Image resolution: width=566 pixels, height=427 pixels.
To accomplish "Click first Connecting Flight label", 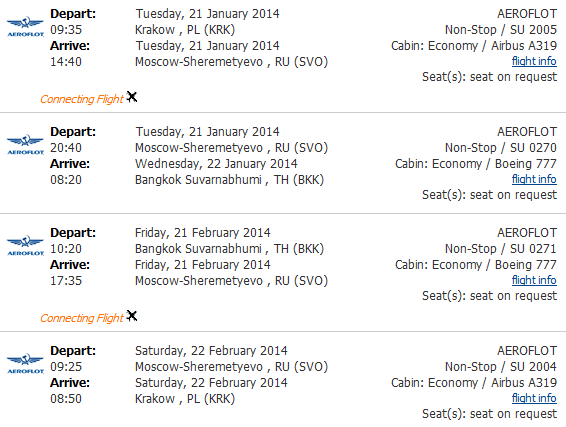I will [x=82, y=99].
